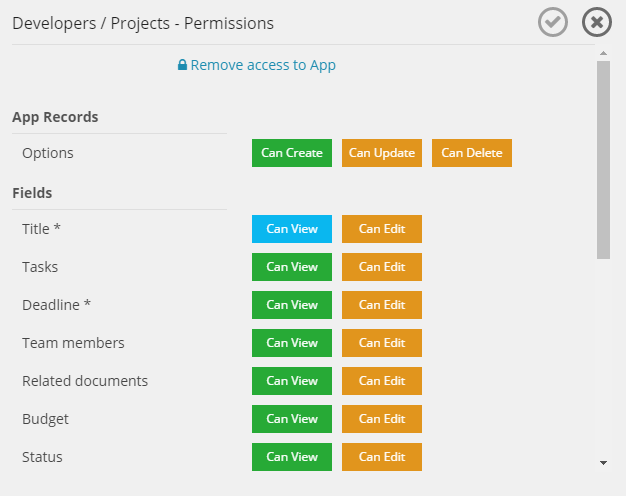Enable Can Edit for Deadline field

381,305
